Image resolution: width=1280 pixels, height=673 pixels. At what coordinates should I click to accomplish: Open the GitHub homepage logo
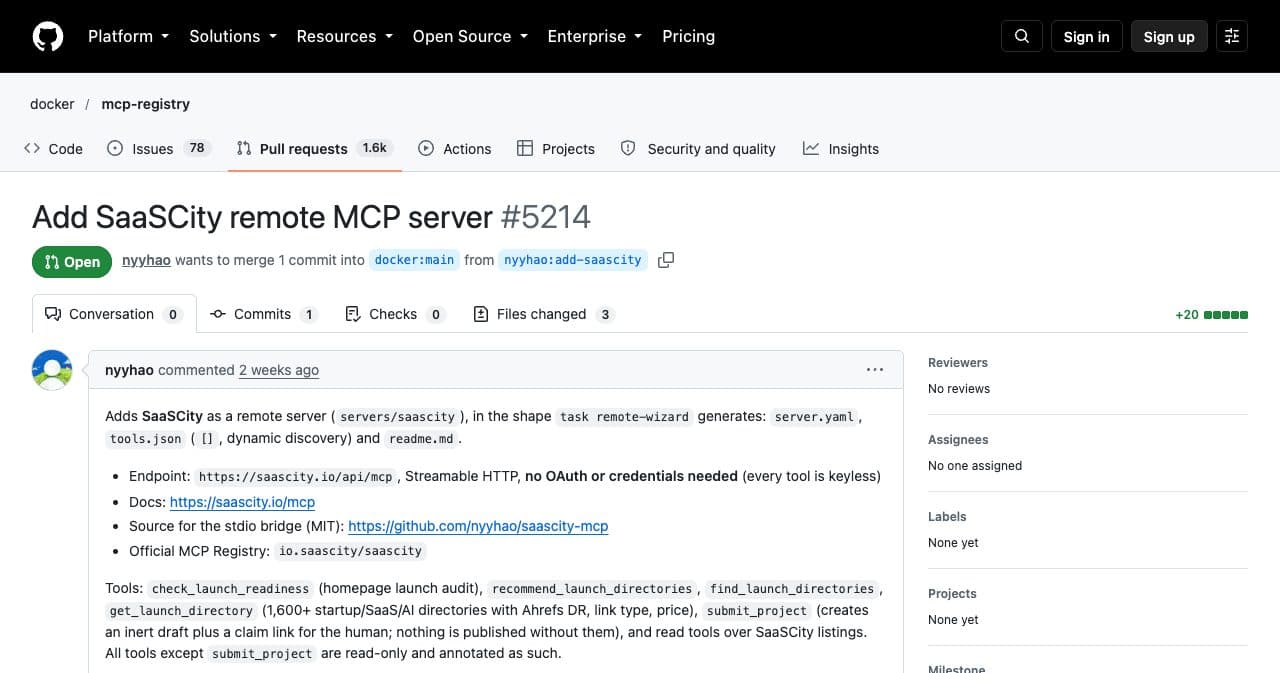pos(48,36)
